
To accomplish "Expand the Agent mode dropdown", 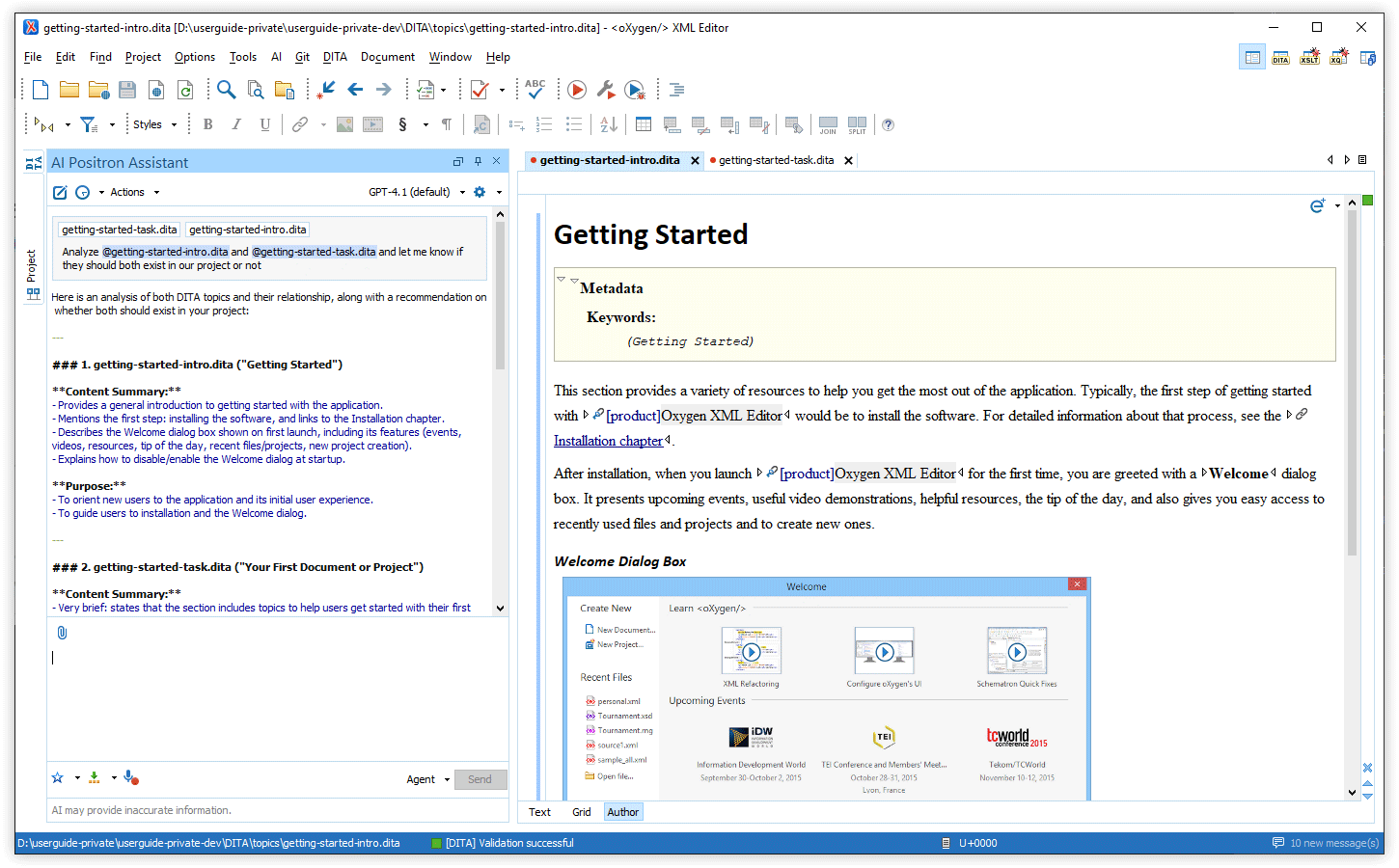I will pos(428,779).
